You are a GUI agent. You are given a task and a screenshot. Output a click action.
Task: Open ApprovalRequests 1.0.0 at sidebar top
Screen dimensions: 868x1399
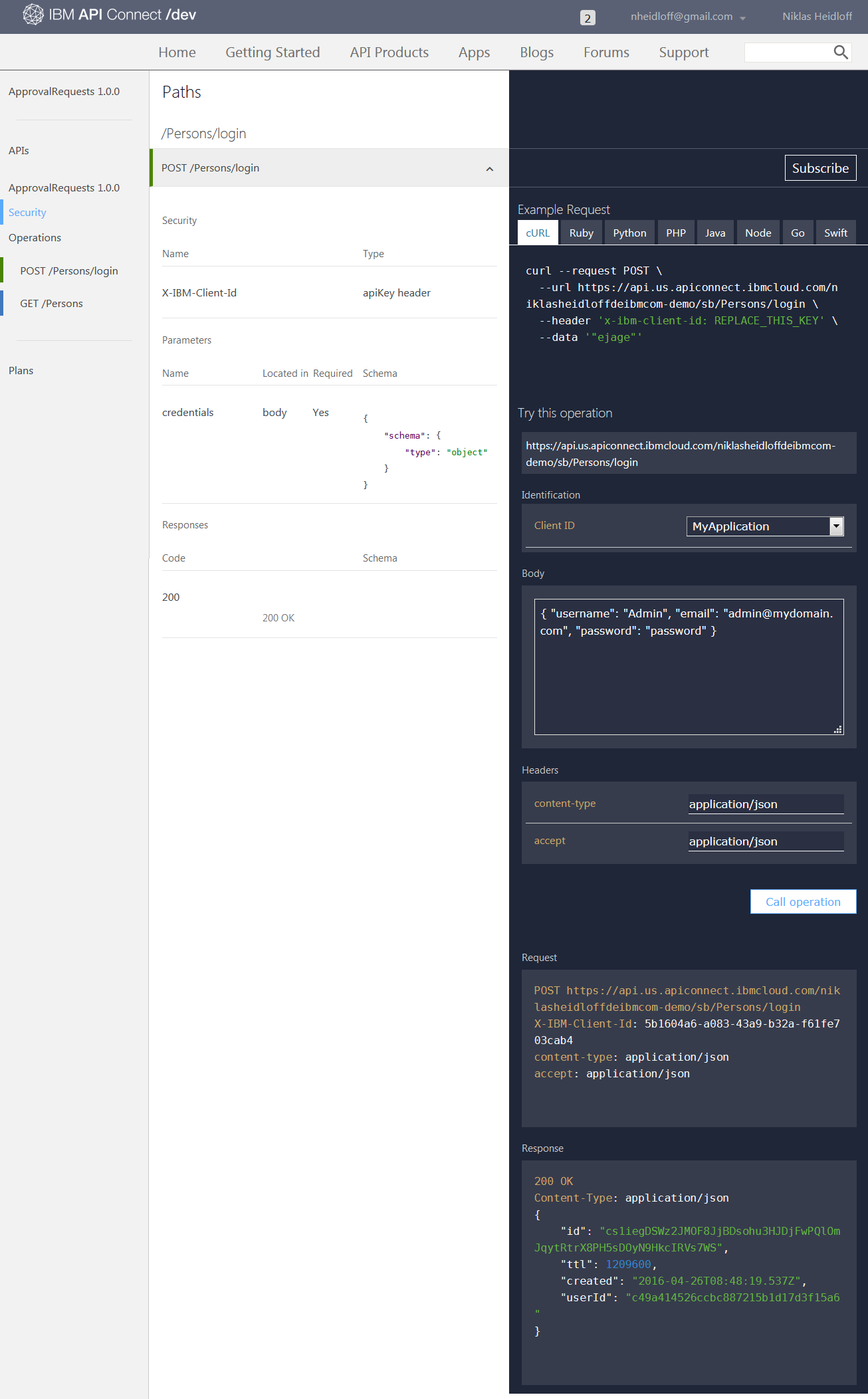64,92
